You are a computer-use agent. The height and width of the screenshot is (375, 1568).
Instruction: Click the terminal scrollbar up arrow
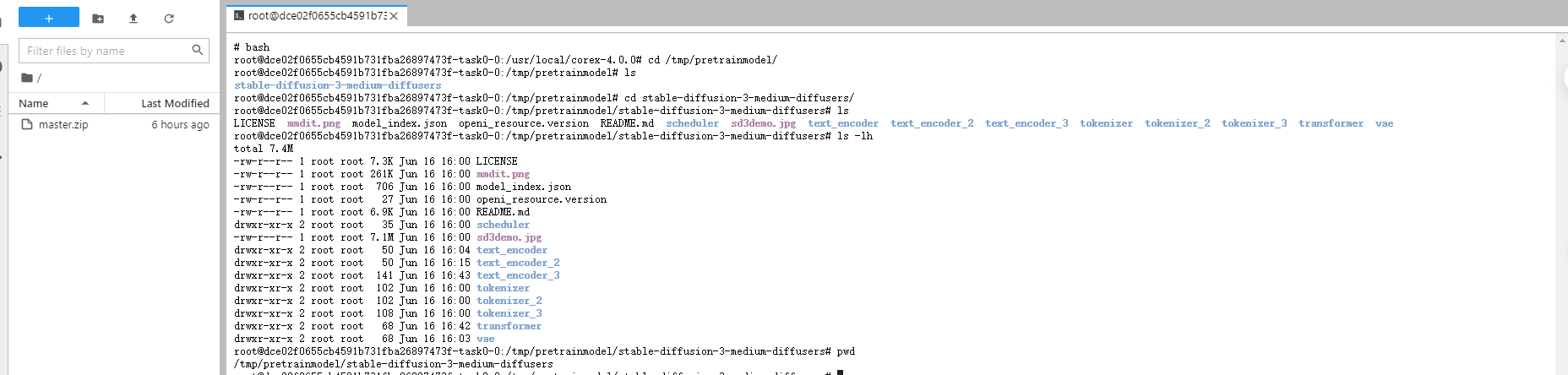coord(1560,40)
